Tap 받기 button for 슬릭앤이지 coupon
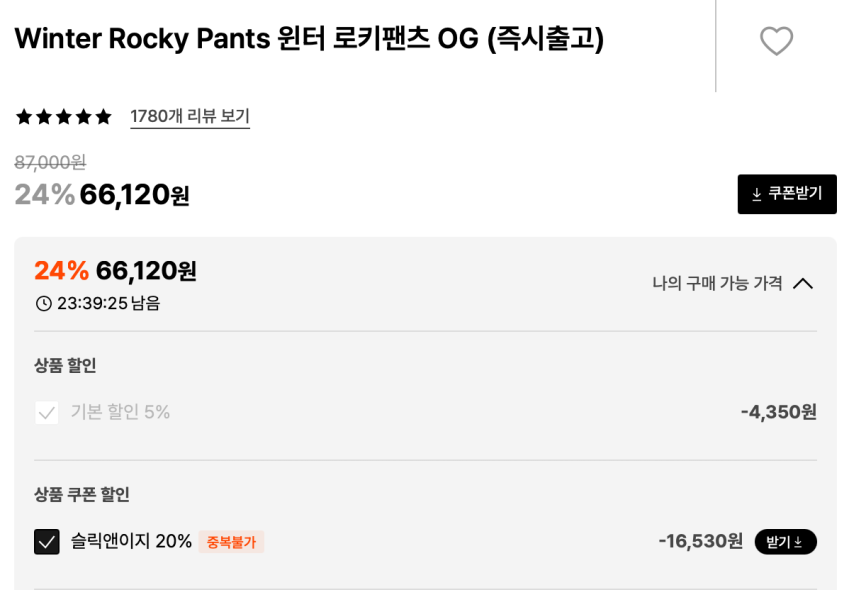The image size is (849, 590). [x=785, y=542]
